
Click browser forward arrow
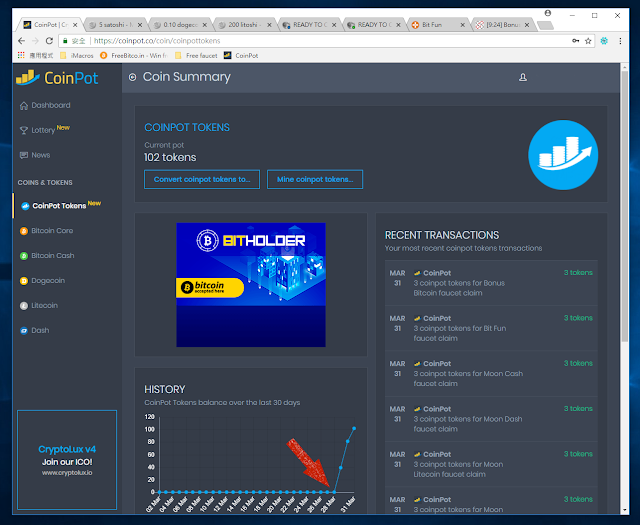[35, 41]
